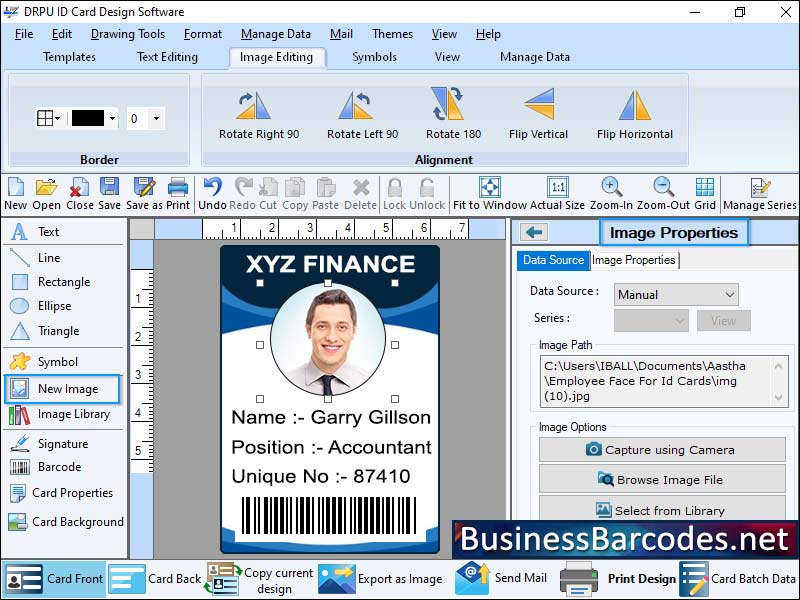Screen dimensions: 800x600
Task: Select the Rectangle tool
Action: pyautogui.click(x=50, y=282)
